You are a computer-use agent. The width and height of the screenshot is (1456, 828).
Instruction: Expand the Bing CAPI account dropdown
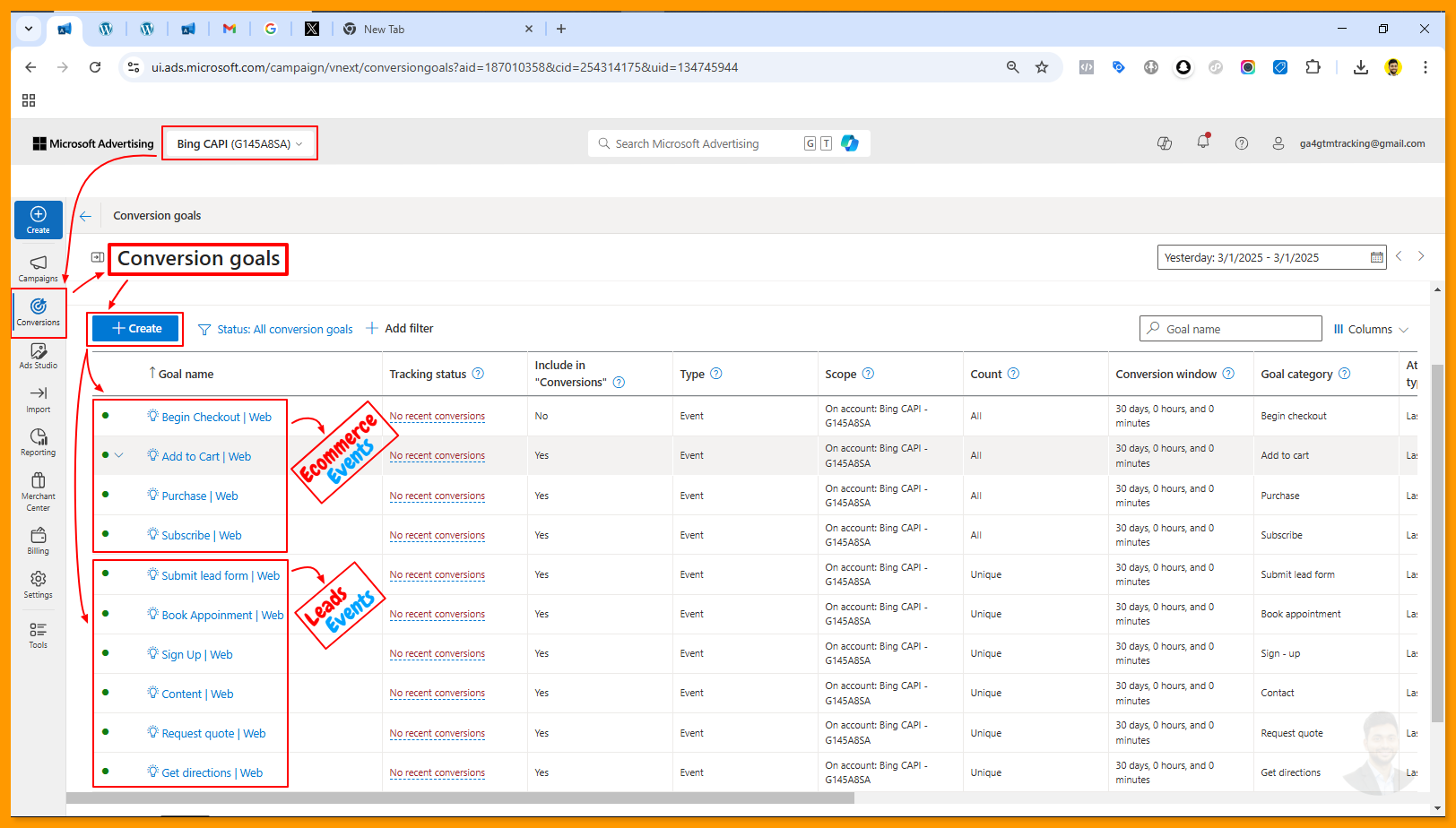pyautogui.click(x=239, y=143)
